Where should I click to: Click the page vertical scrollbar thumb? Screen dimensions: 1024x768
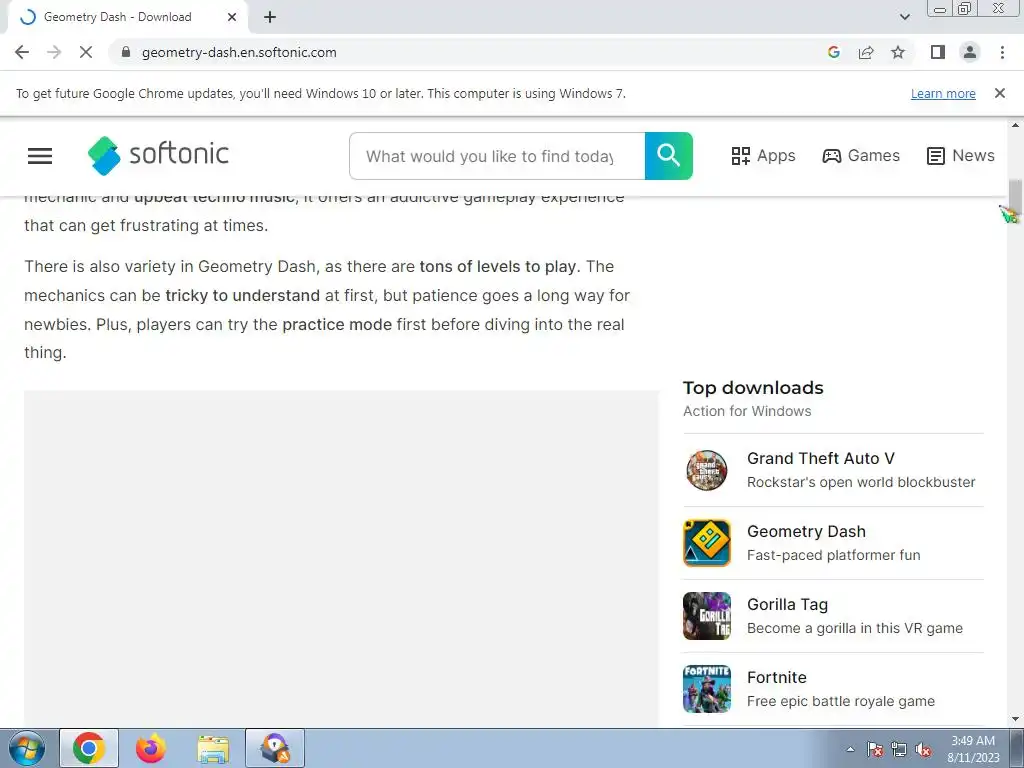(x=1015, y=195)
